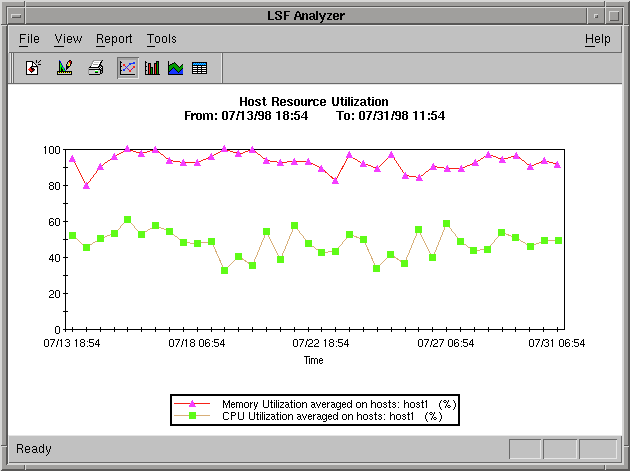
Task: Click the 07/18 06:54 axis label
Action: tap(197, 343)
